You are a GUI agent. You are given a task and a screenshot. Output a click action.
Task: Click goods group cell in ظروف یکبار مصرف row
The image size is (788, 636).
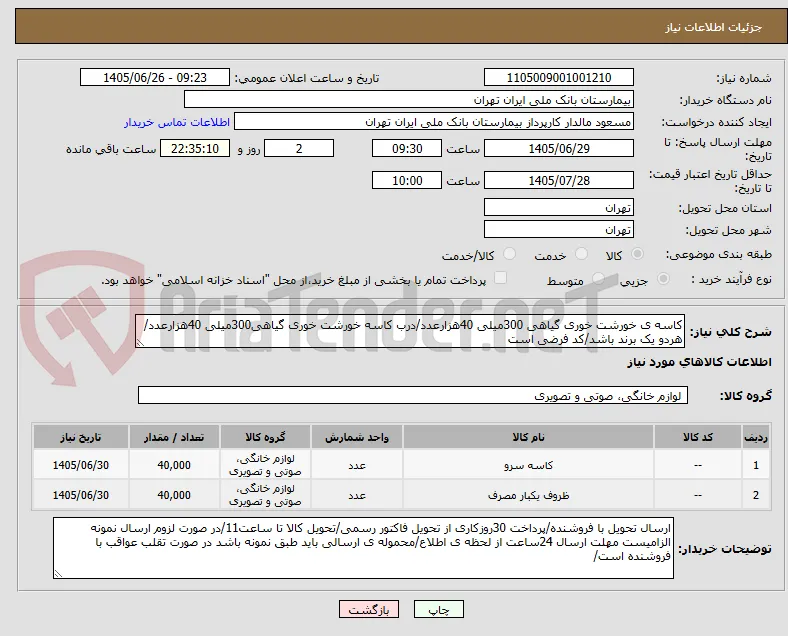[x=265, y=495]
